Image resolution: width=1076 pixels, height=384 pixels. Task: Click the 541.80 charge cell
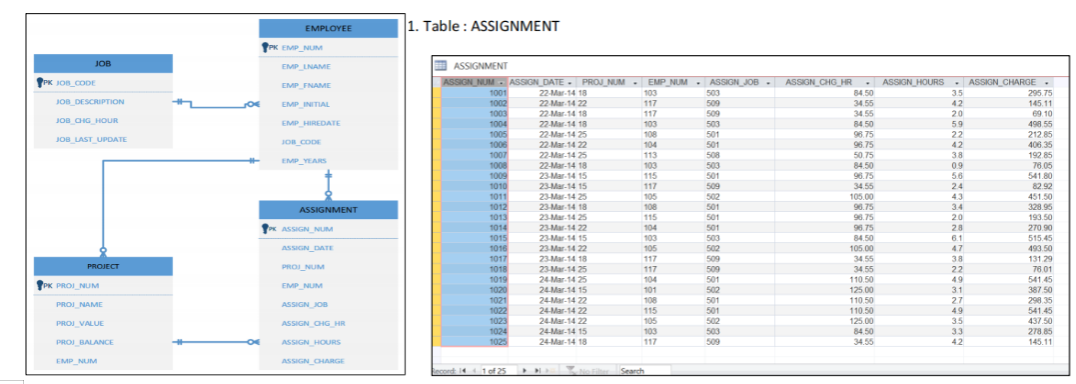[1009, 175]
